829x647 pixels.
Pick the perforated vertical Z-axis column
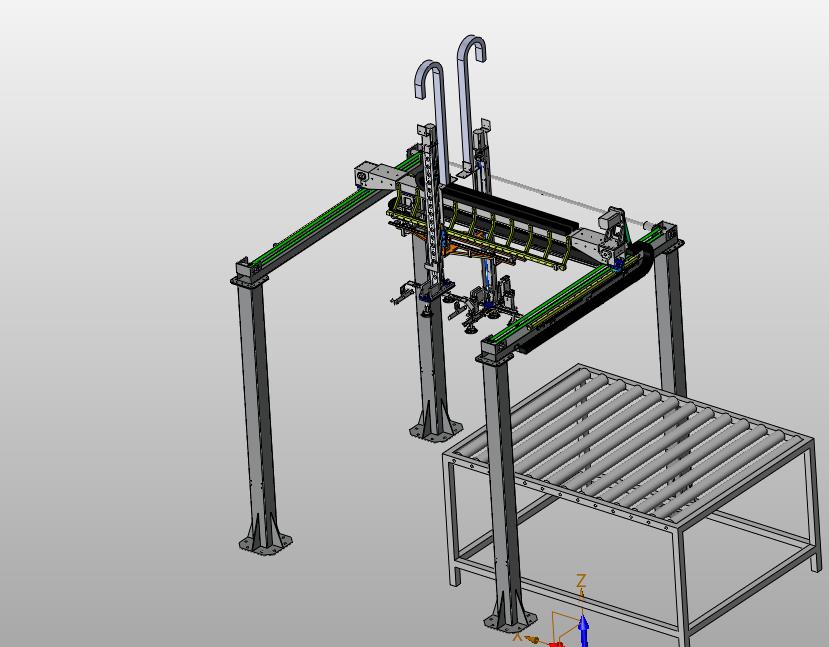tap(432, 211)
